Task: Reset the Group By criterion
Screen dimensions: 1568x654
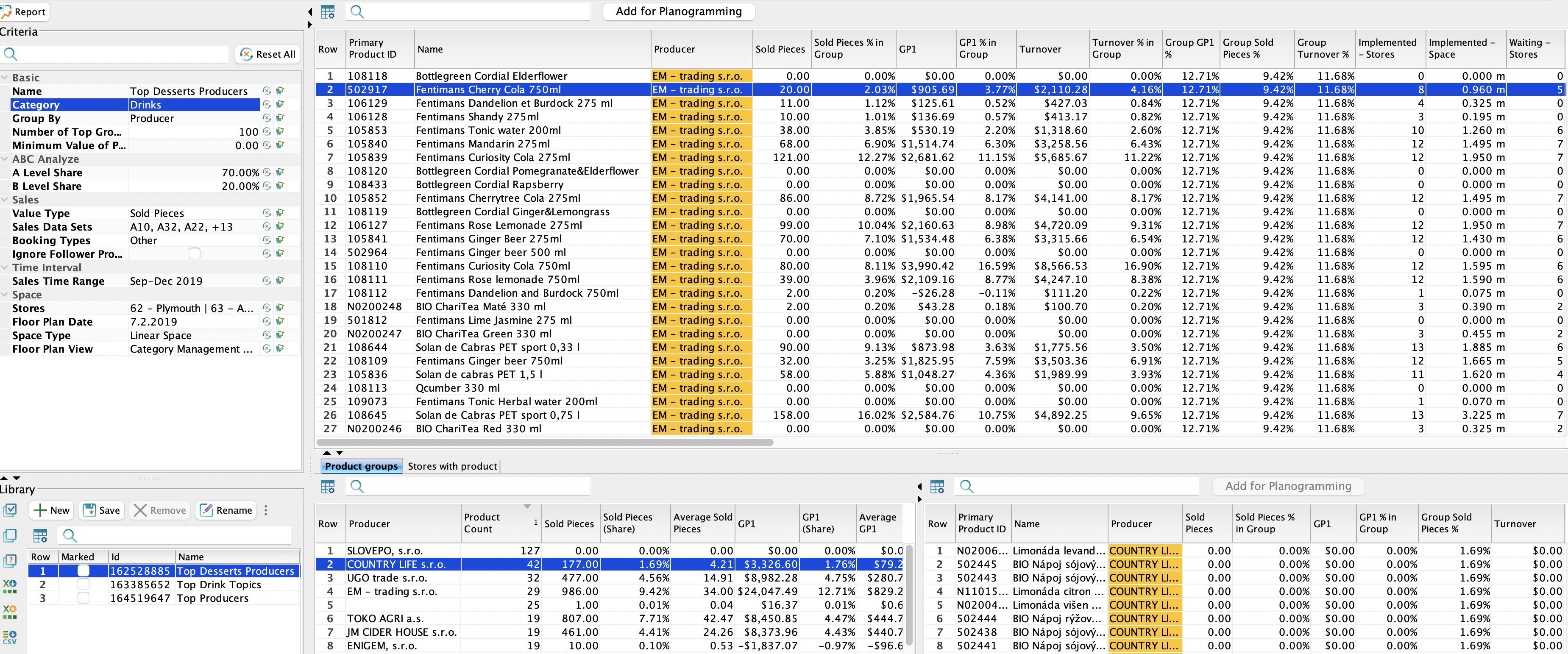Action: pyautogui.click(x=266, y=118)
